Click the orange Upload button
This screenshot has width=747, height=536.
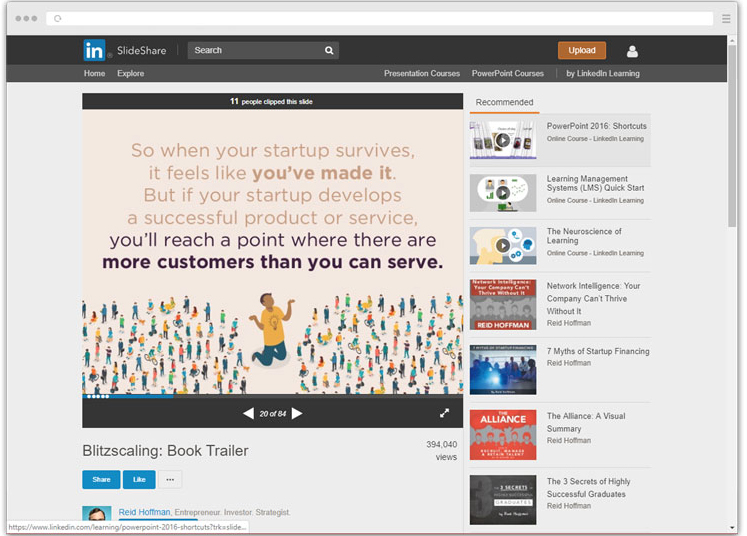click(x=581, y=50)
